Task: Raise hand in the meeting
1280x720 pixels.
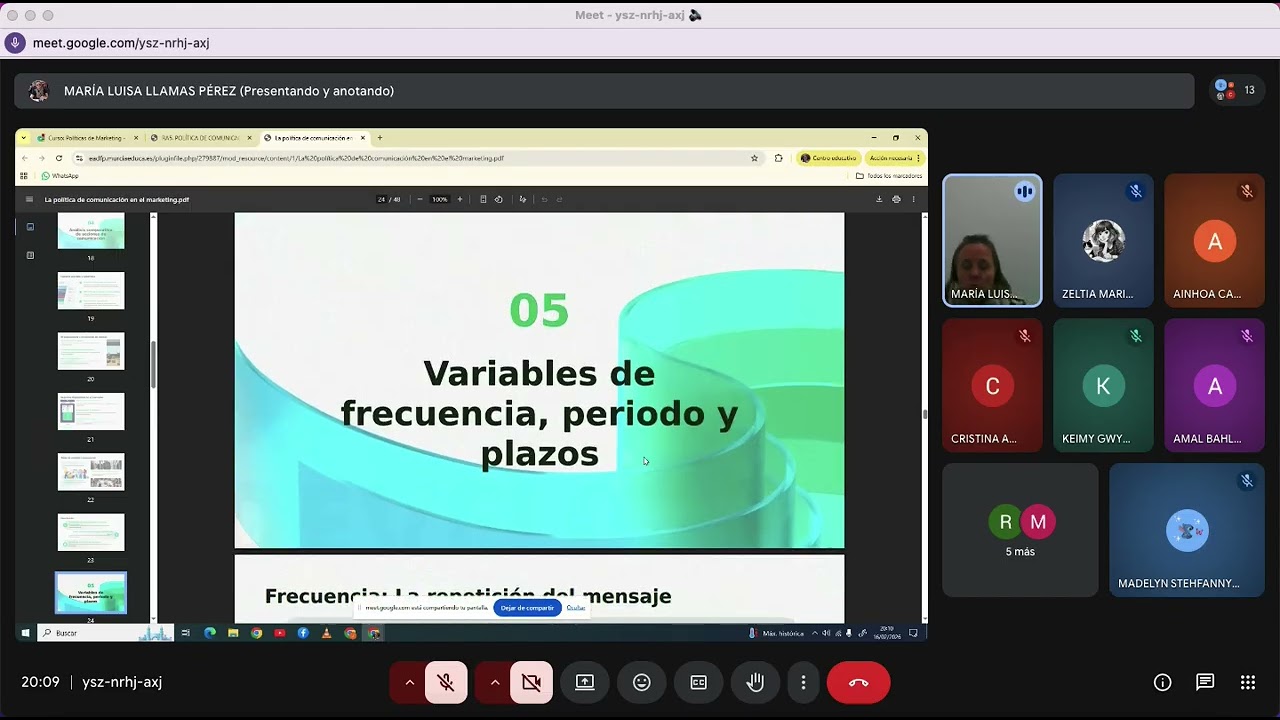Action: click(756, 682)
